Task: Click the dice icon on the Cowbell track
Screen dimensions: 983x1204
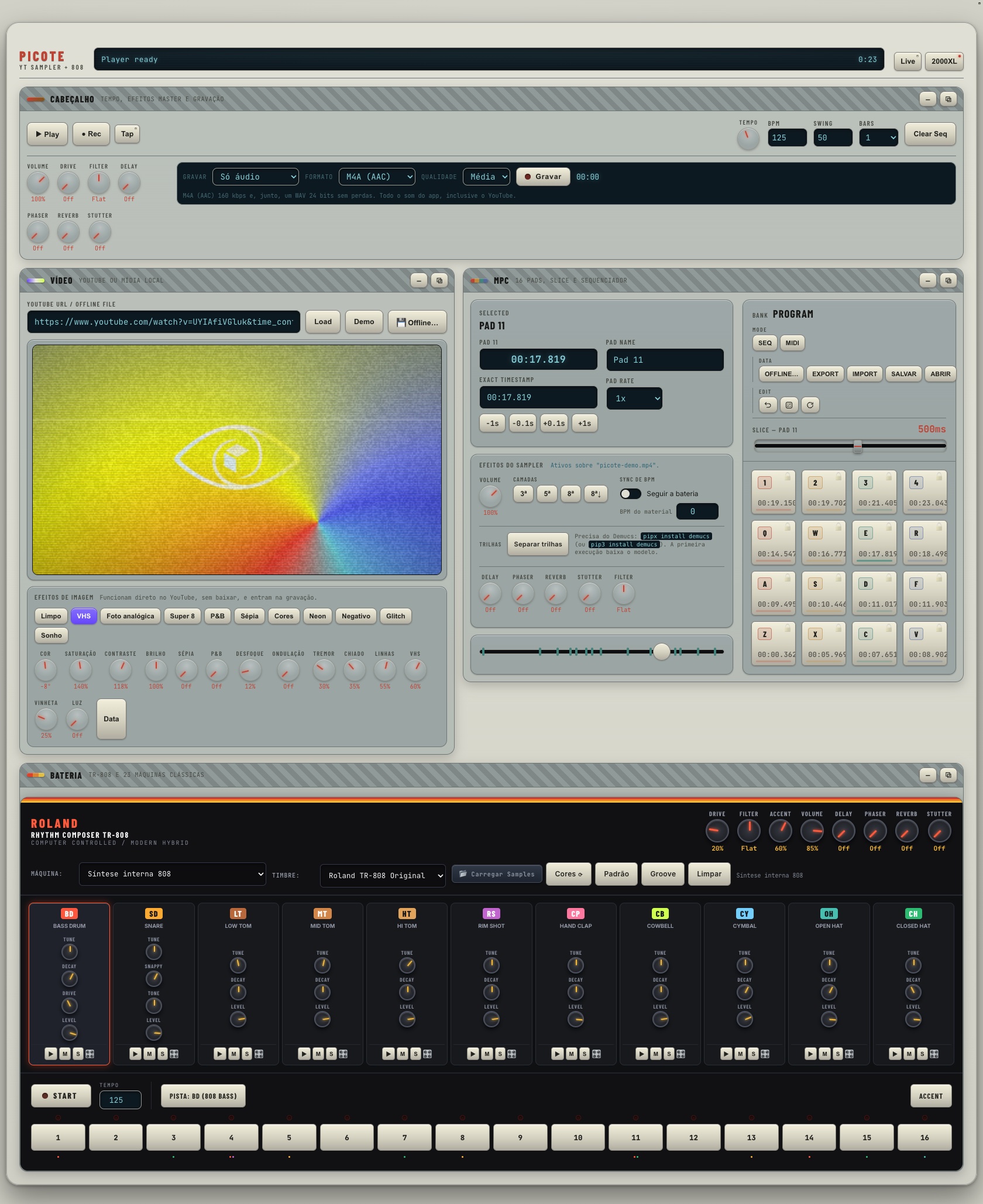Action: point(681,1054)
